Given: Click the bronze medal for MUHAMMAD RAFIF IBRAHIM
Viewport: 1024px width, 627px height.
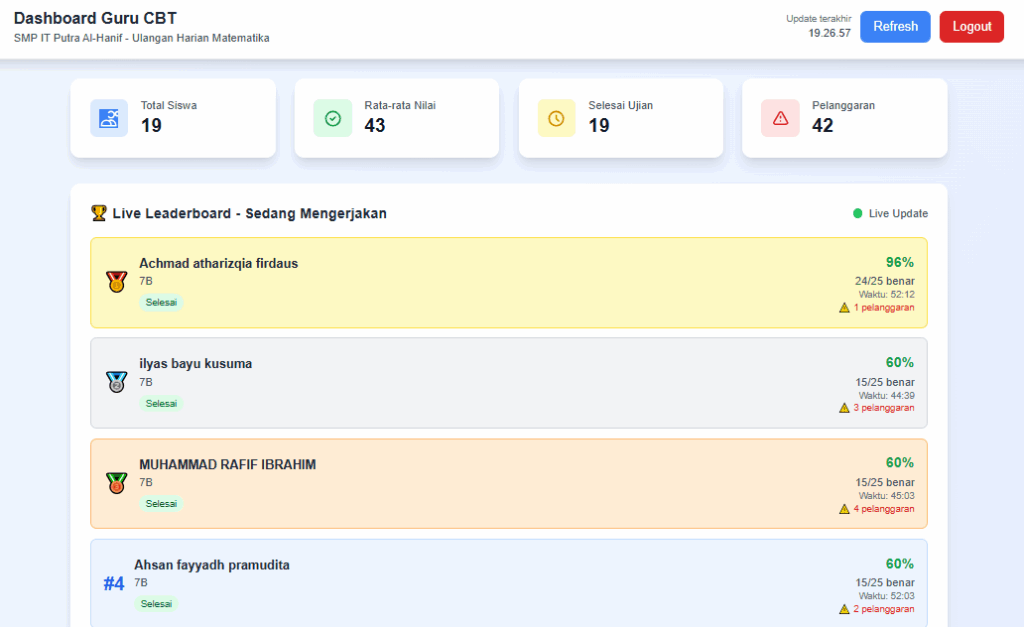Looking at the screenshot, I should click(116, 483).
